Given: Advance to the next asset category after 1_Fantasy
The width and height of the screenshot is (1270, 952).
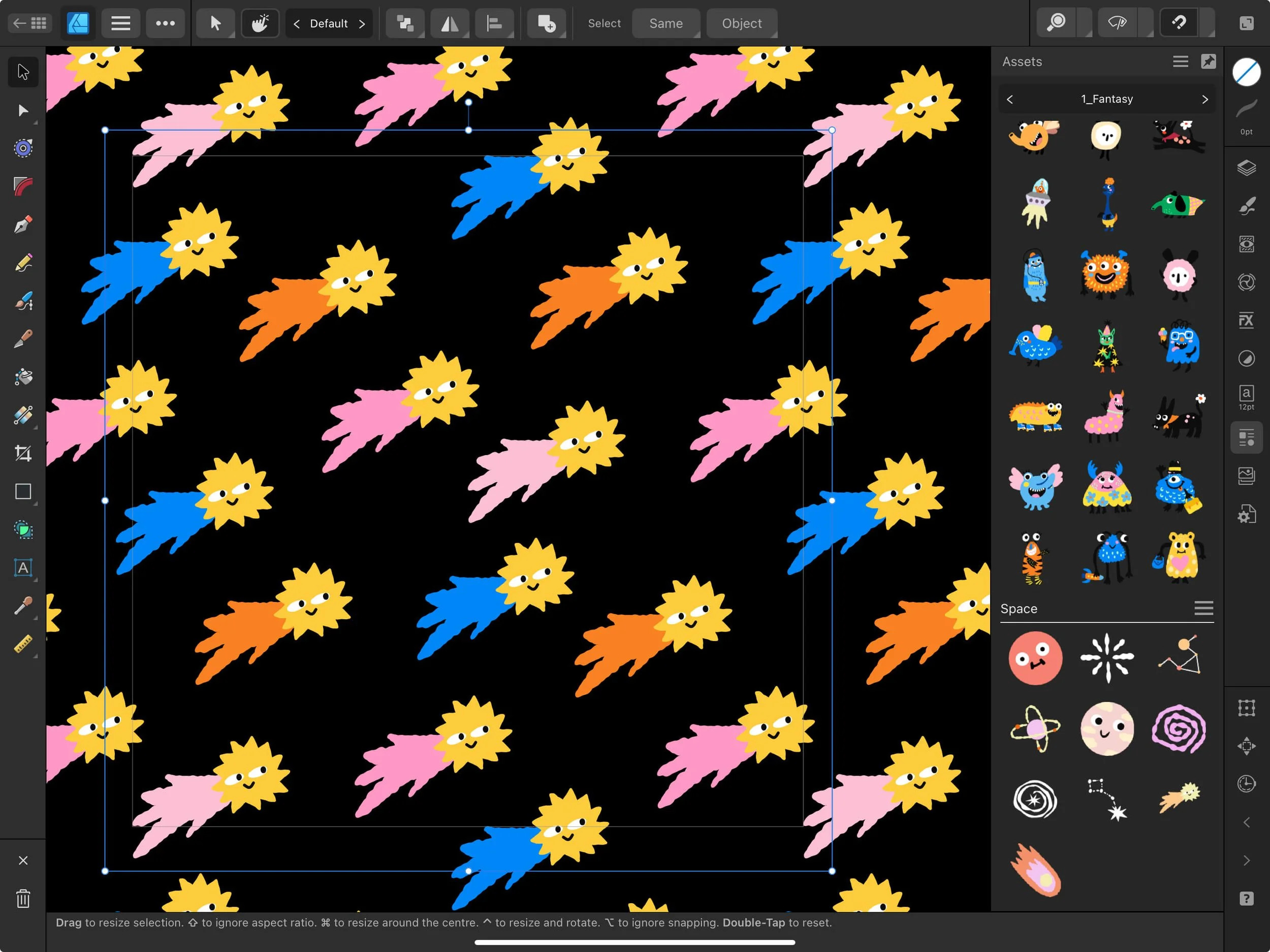Looking at the screenshot, I should pyautogui.click(x=1204, y=99).
